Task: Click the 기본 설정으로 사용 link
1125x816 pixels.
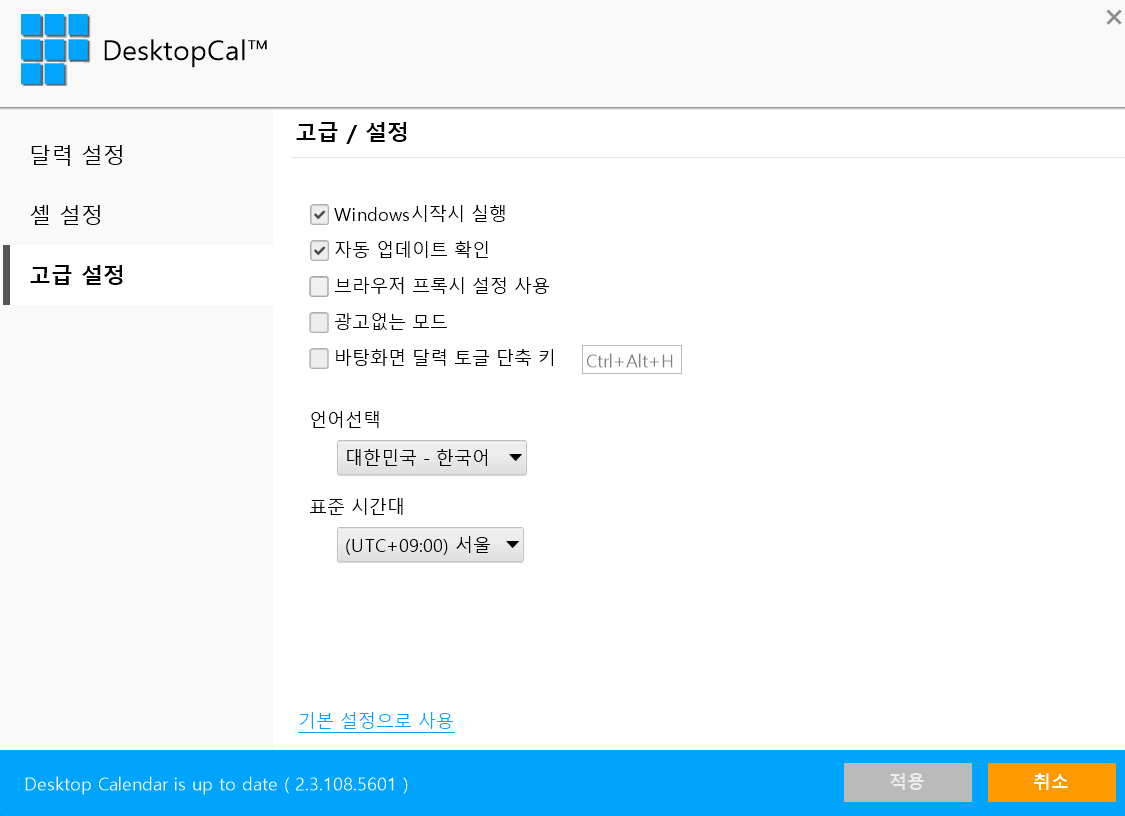Action: click(x=376, y=720)
